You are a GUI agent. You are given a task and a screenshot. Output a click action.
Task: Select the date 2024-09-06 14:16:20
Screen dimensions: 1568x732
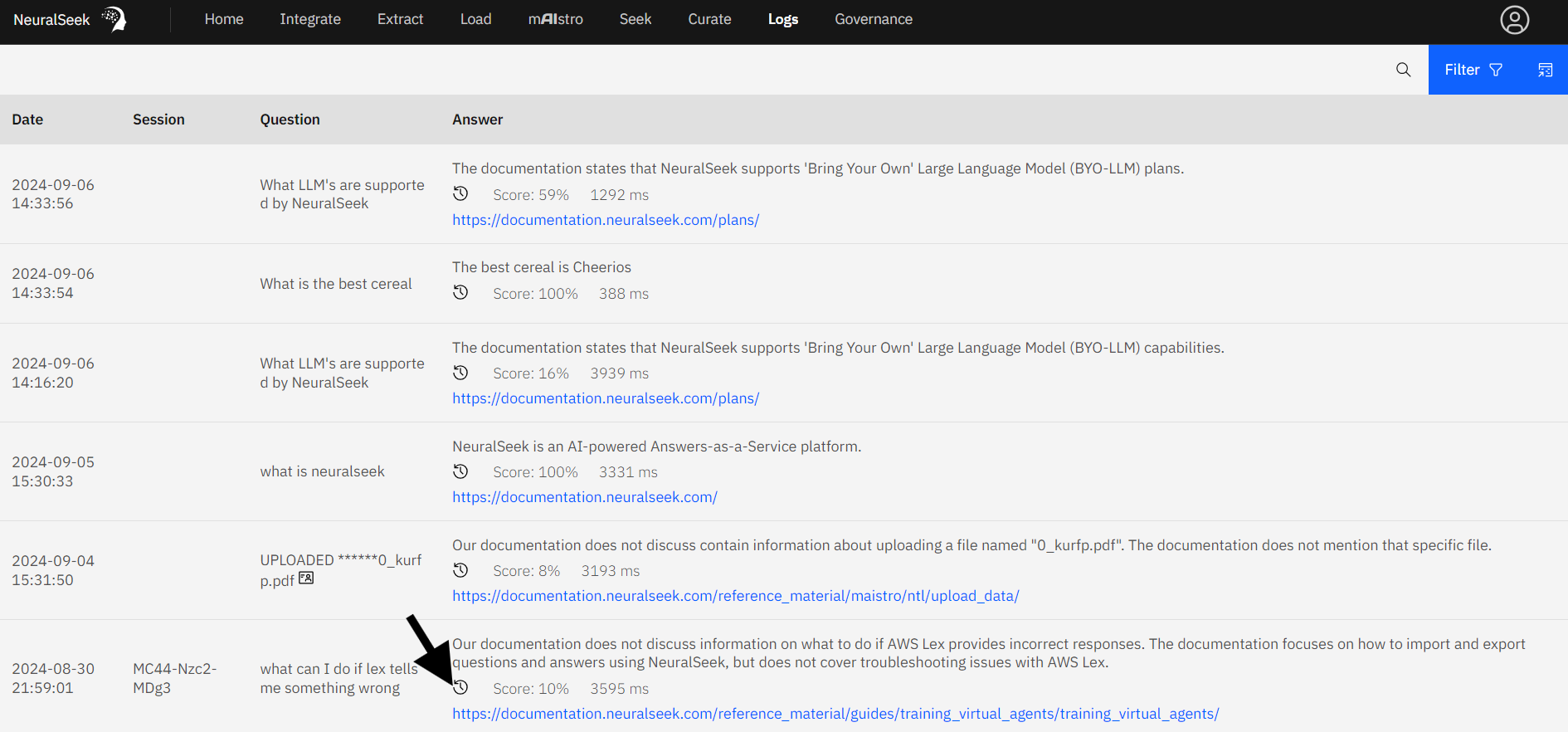point(53,373)
